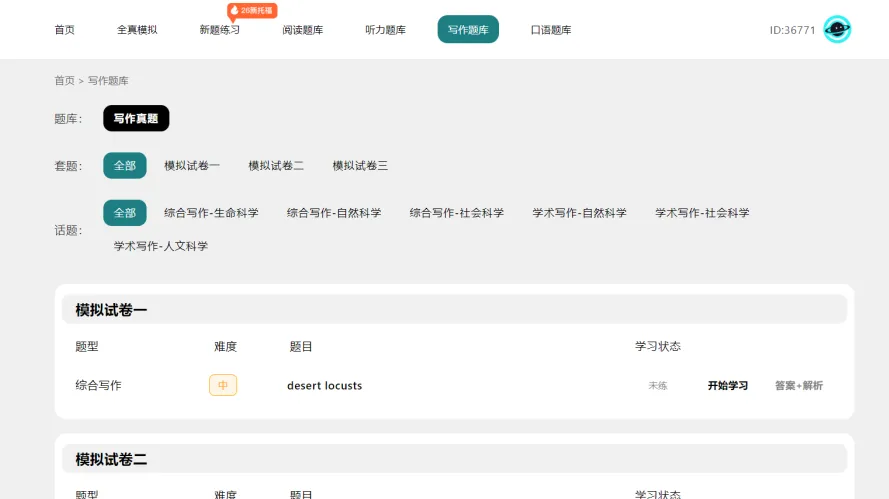Filter by 模拟试卷二 set

coord(276,166)
